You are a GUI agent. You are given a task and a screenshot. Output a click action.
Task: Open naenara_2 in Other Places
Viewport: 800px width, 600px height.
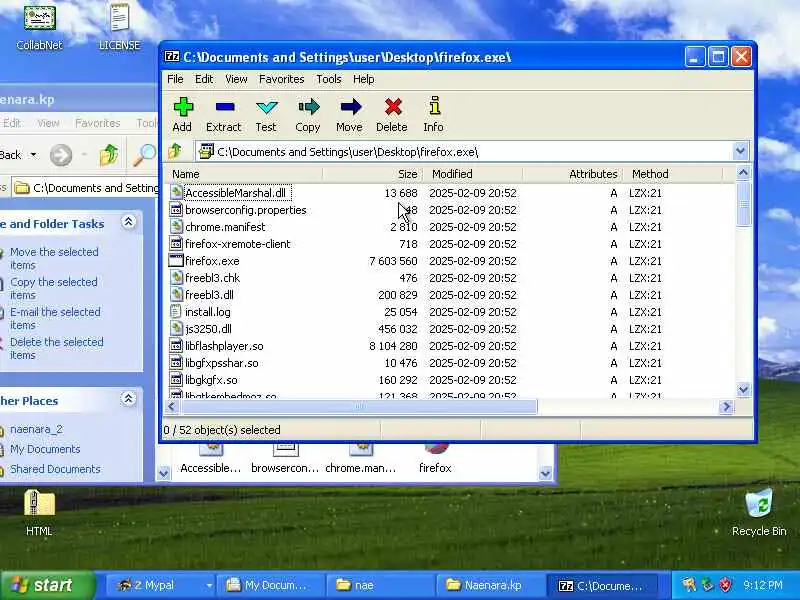pos(36,430)
